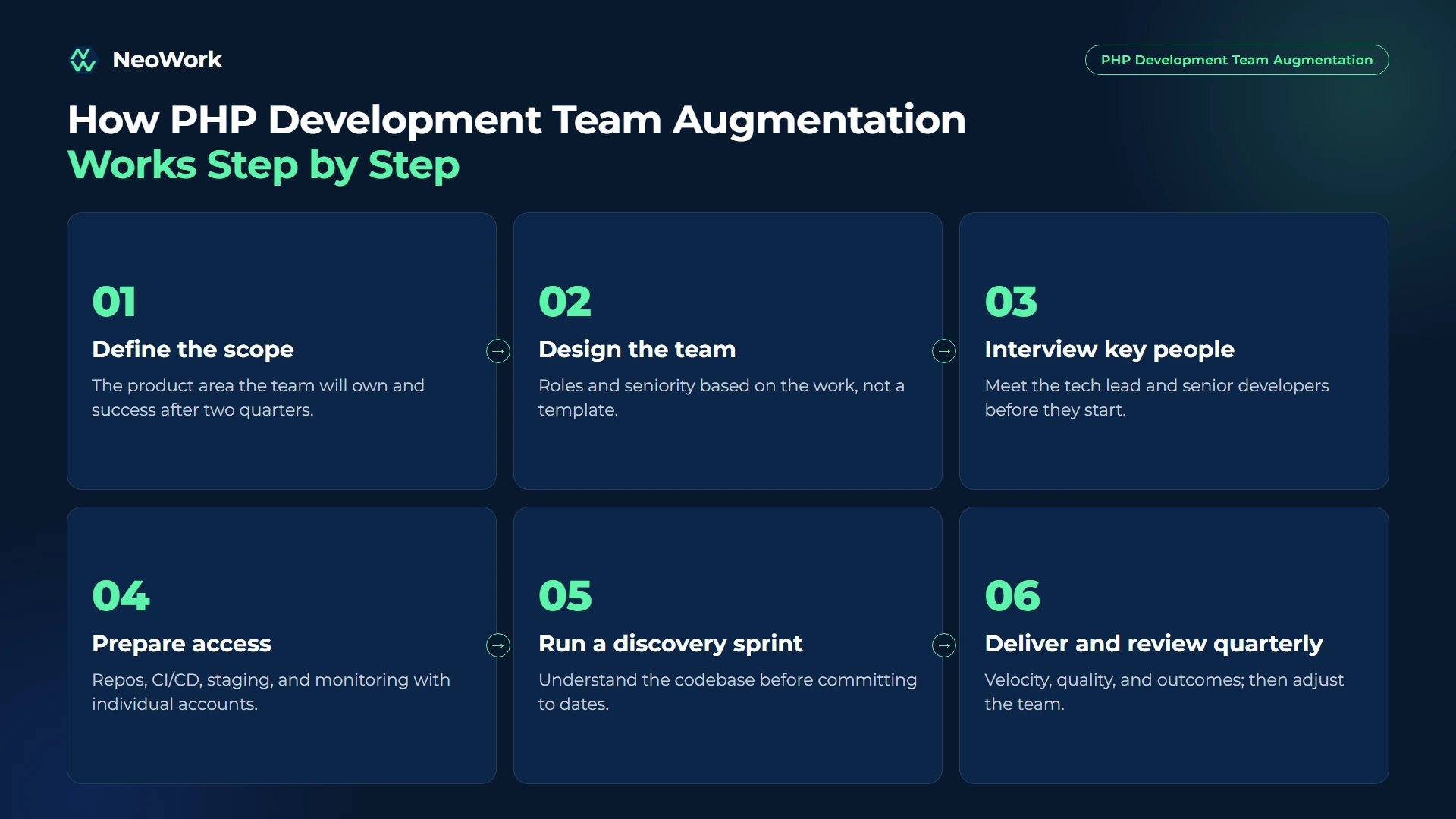The width and height of the screenshot is (1456, 819).
Task: Click the arrow icon between steps 04 and 05
Action: (x=498, y=645)
